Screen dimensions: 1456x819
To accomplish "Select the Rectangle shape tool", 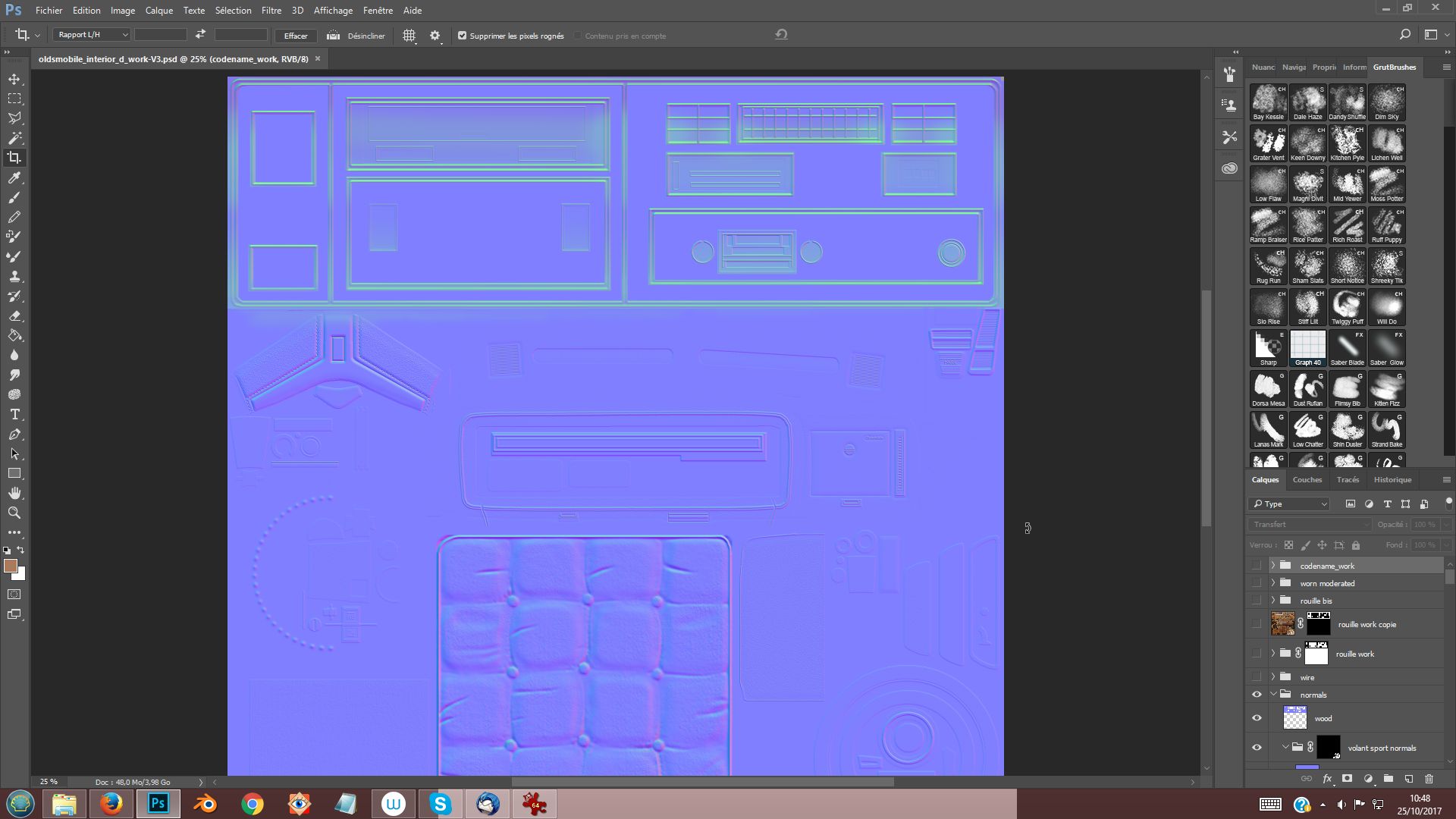I will point(14,473).
